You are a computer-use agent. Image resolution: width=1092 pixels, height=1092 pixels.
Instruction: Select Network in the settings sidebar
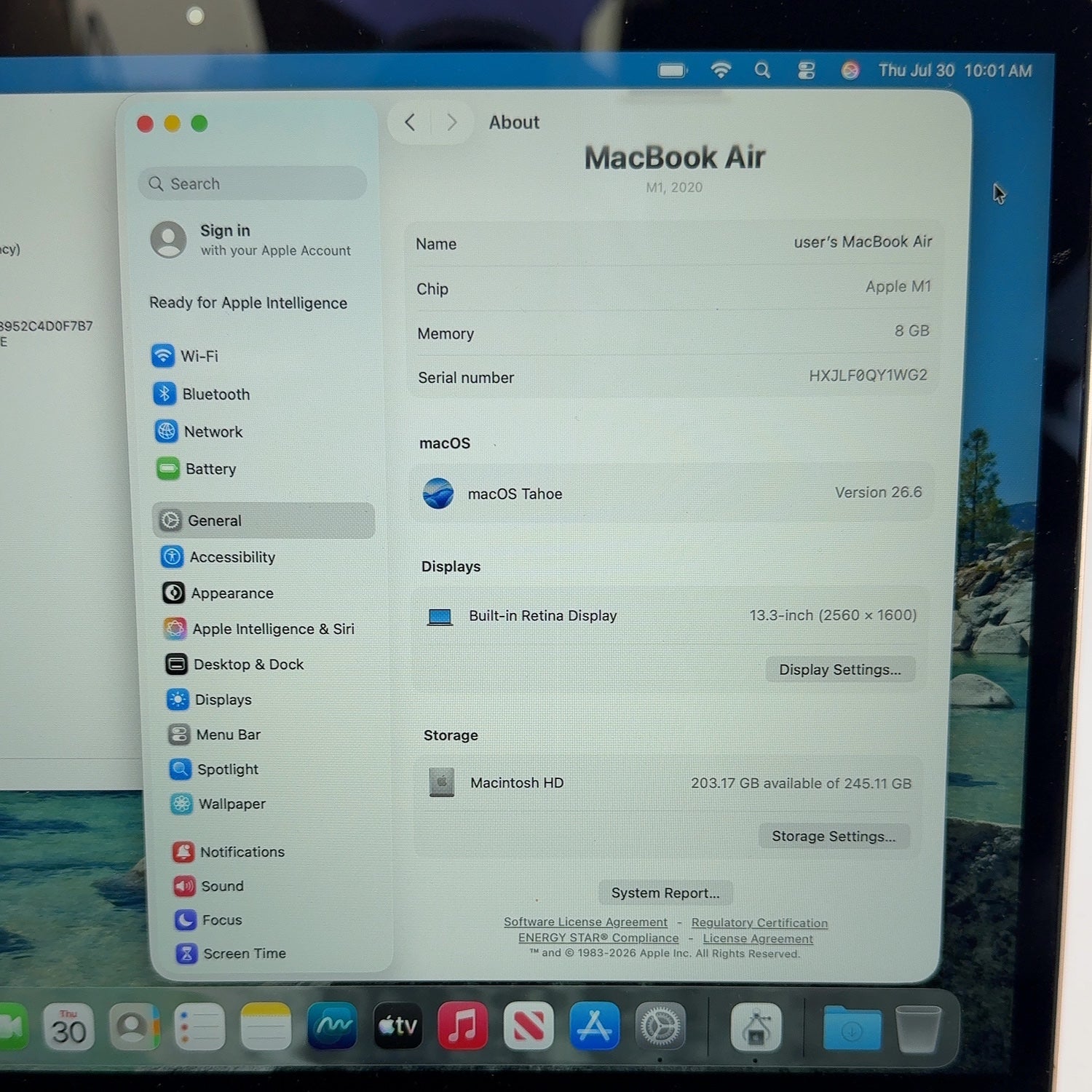coord(199,432)
